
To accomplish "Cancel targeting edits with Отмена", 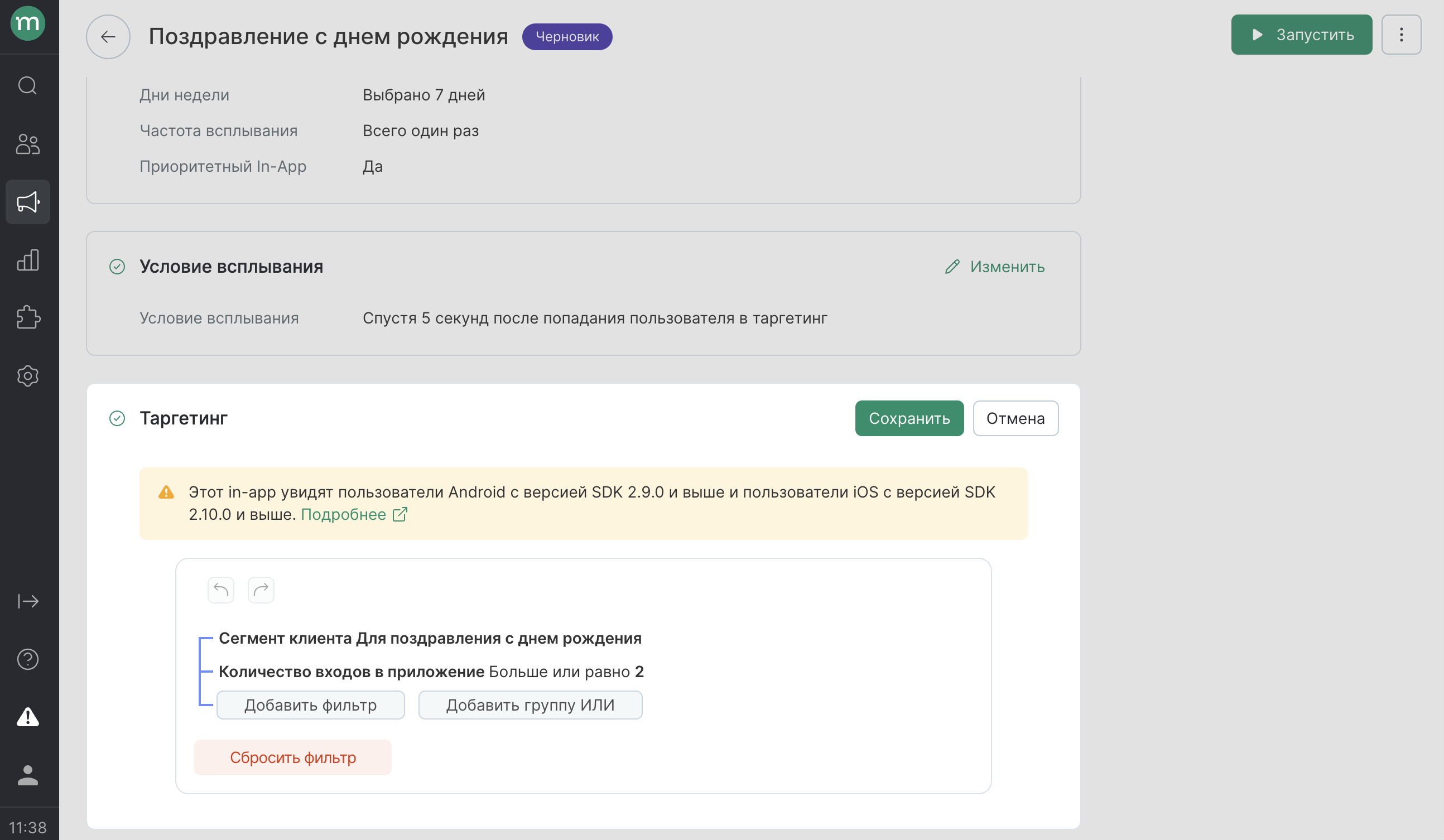I will point(1015,418).
